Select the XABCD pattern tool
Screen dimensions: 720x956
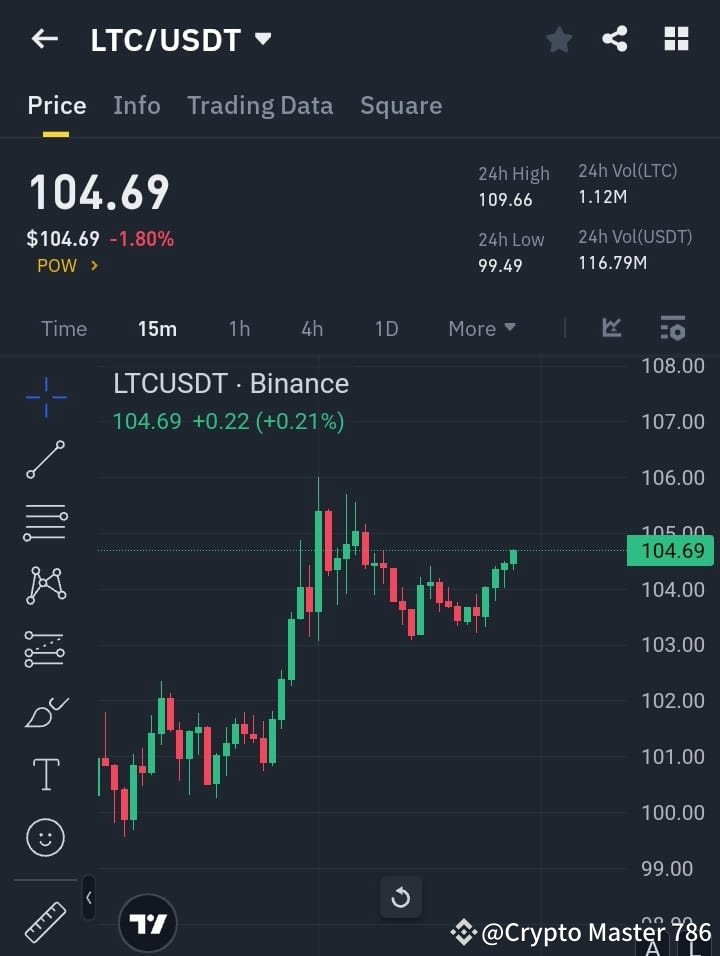coord(46,585)
